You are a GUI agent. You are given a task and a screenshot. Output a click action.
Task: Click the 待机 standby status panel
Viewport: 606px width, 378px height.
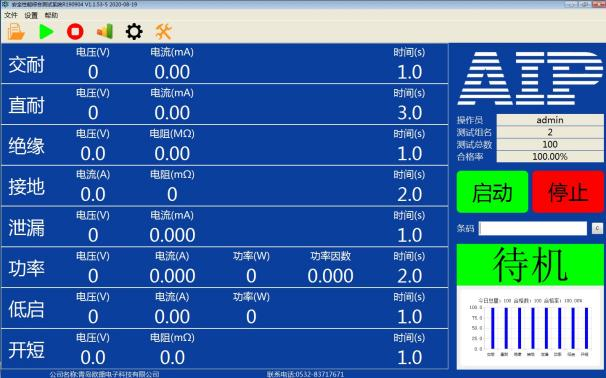coord(530,265)
